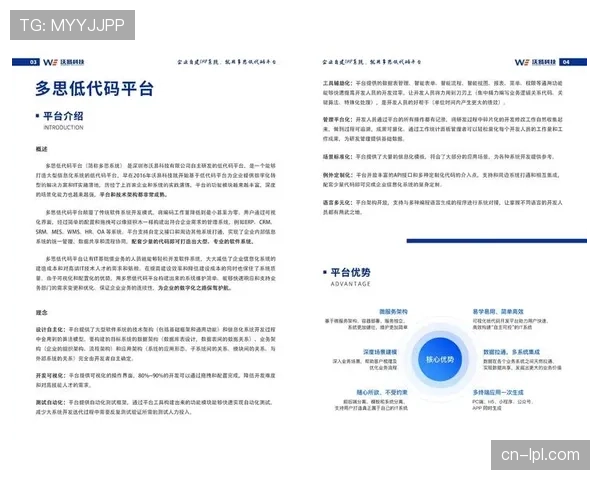Click the 语言多元化 bold label
This screenshot has width=600, height=480.
[338, 202]
